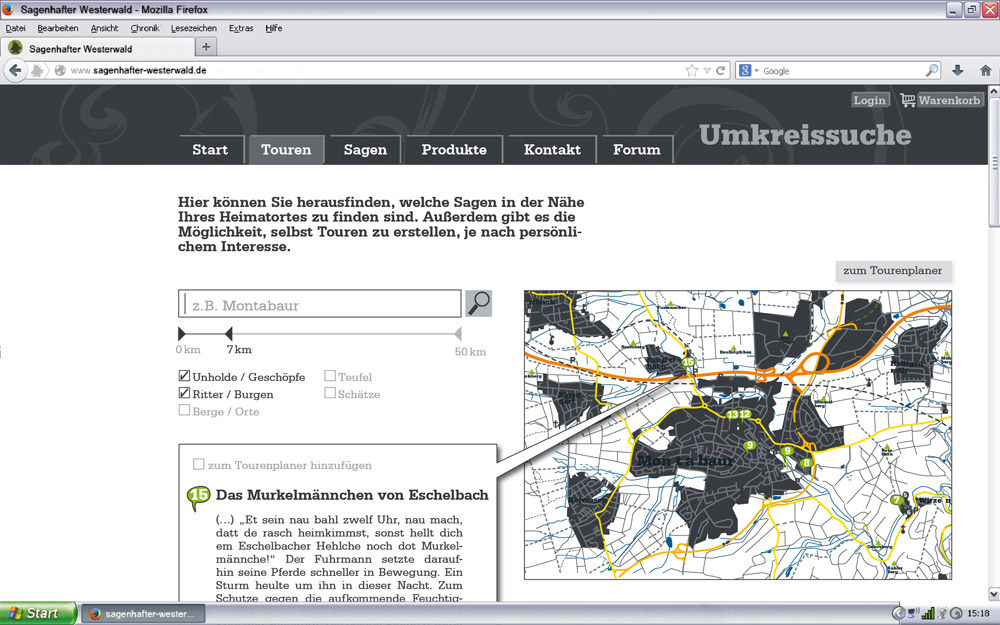The image size is (1000, 625).
Task: Enable the zum Tourenplaner hinzufügen checkbox
Action: click(x=198, y=465)
